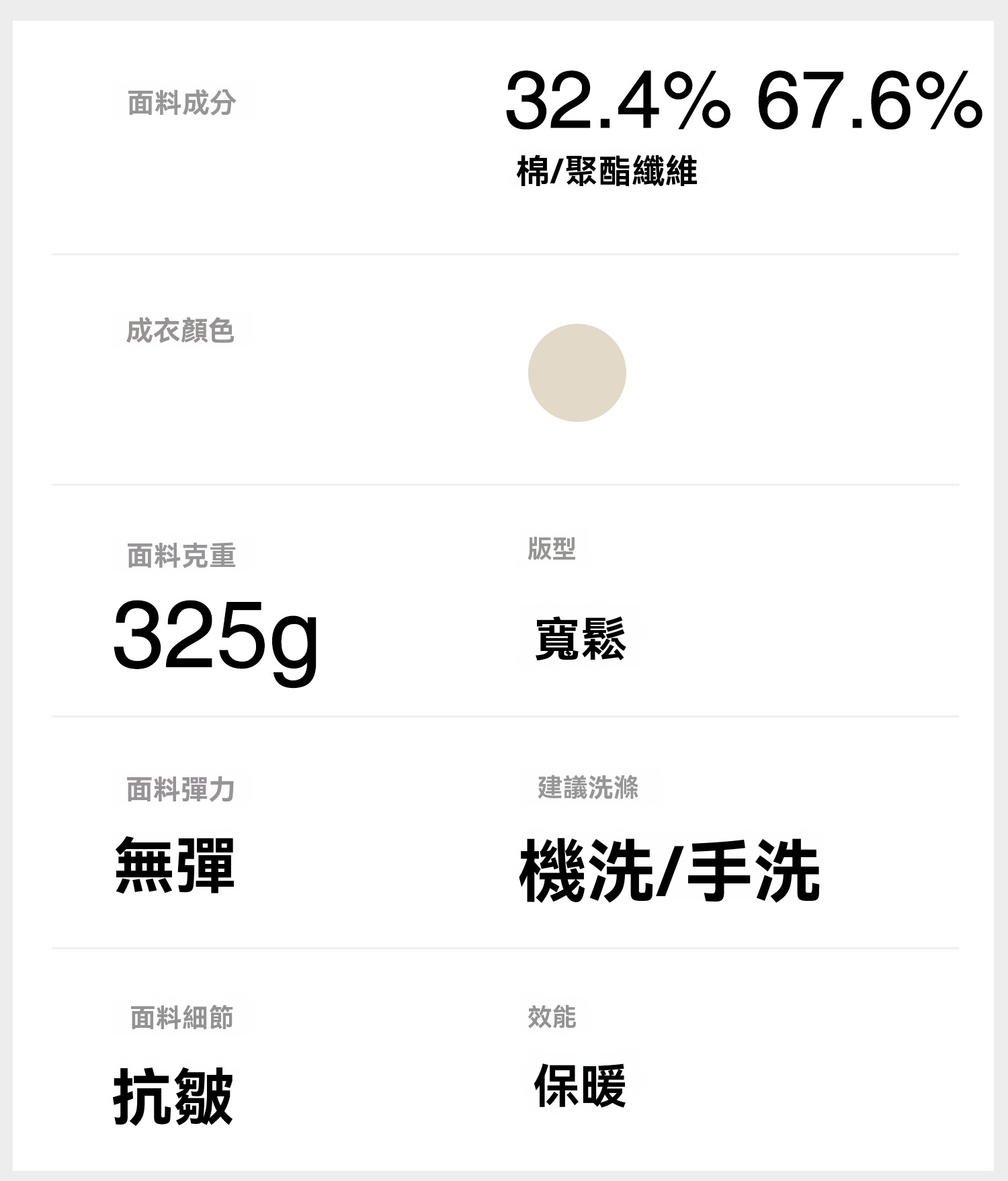Viewport: 1008px width, 1181px height.
Task: Click the 抗皺 fabric detail value
Action: [173, 1096]
